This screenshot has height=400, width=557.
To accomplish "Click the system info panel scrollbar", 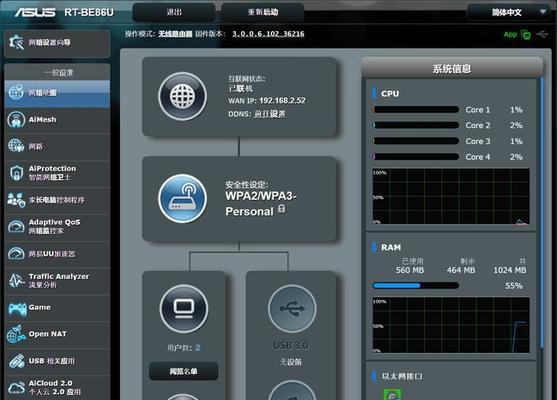I will coord(542,213).
